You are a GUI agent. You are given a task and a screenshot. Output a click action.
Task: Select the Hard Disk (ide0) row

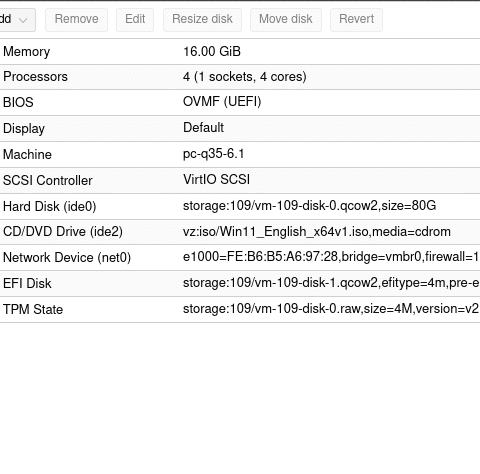point(240,206)
